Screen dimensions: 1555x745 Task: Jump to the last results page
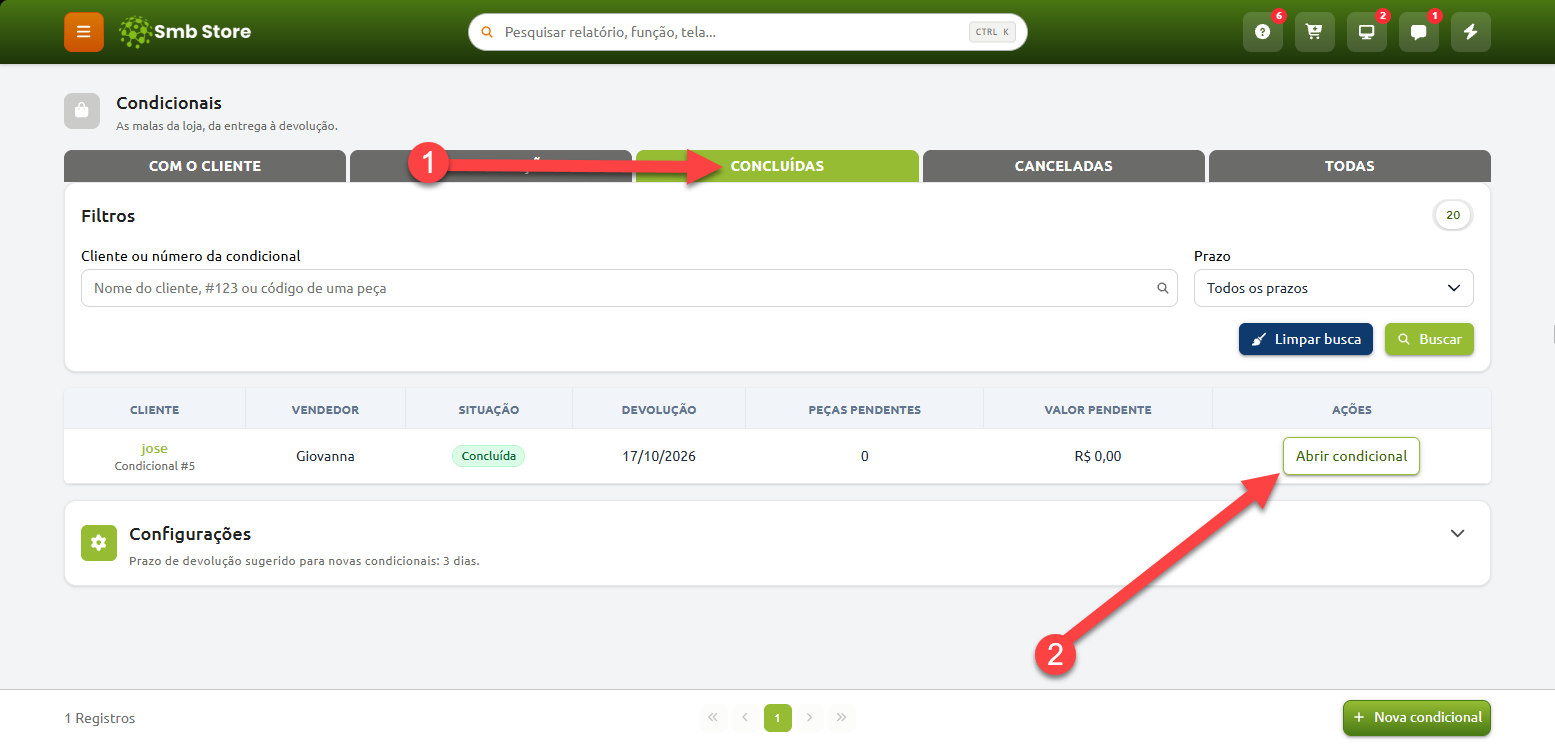(x=842, y=718)
